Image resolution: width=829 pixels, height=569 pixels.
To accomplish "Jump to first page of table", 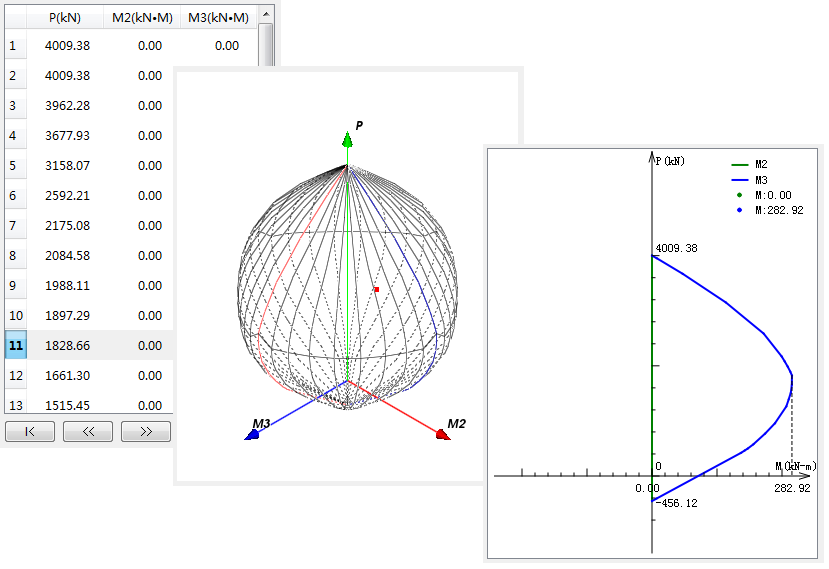I will coord(30,432).
